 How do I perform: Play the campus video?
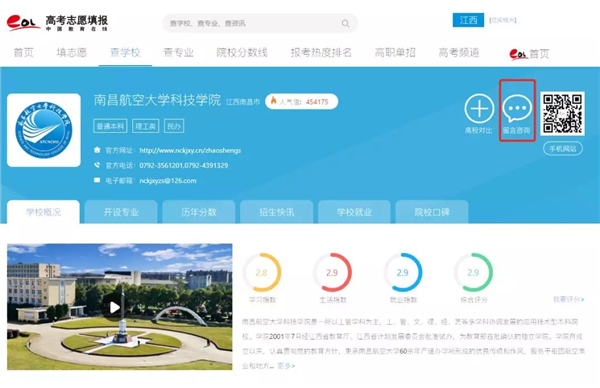(x=114, y=307)
